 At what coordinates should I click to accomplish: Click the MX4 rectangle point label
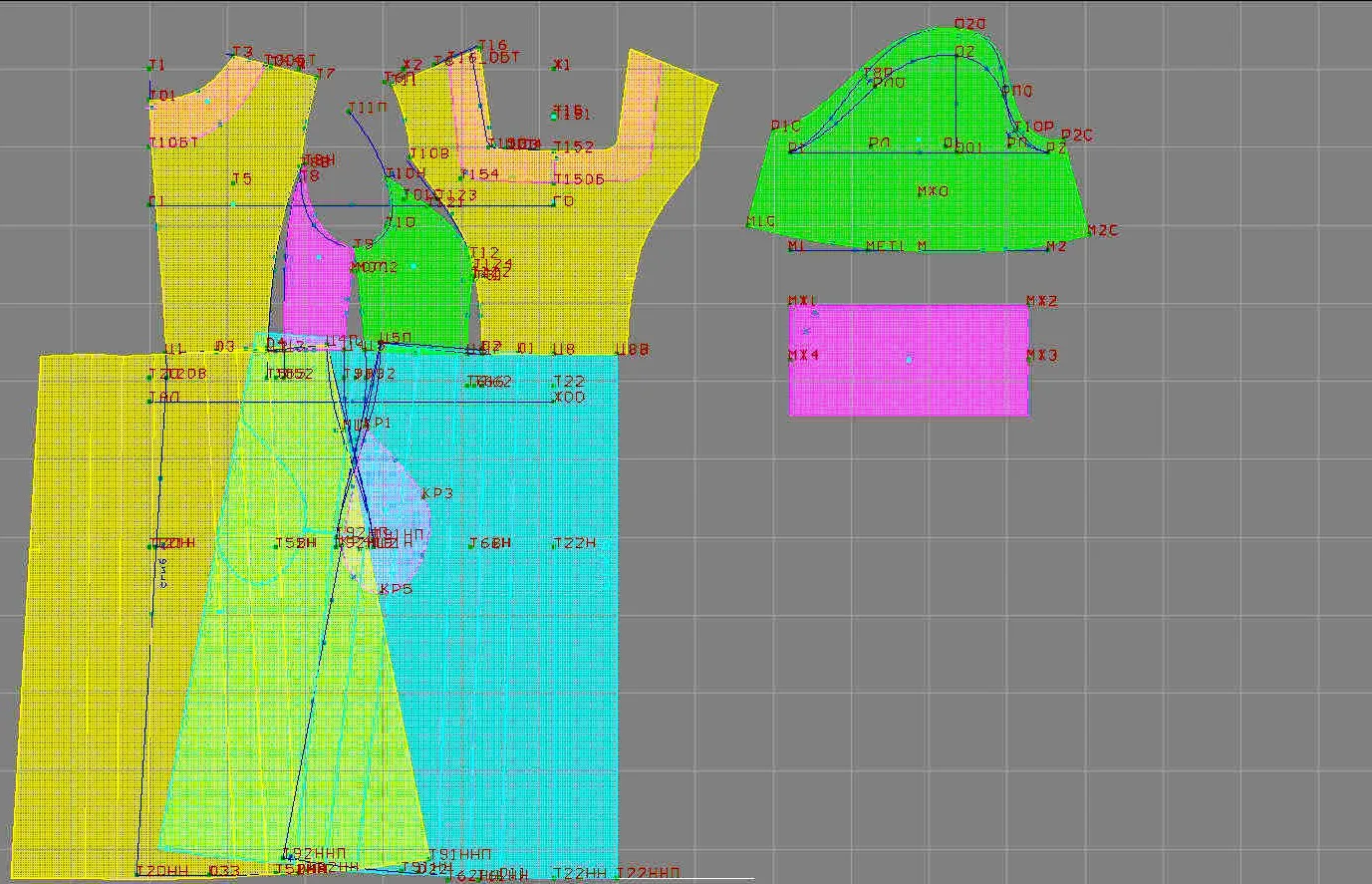804,355
